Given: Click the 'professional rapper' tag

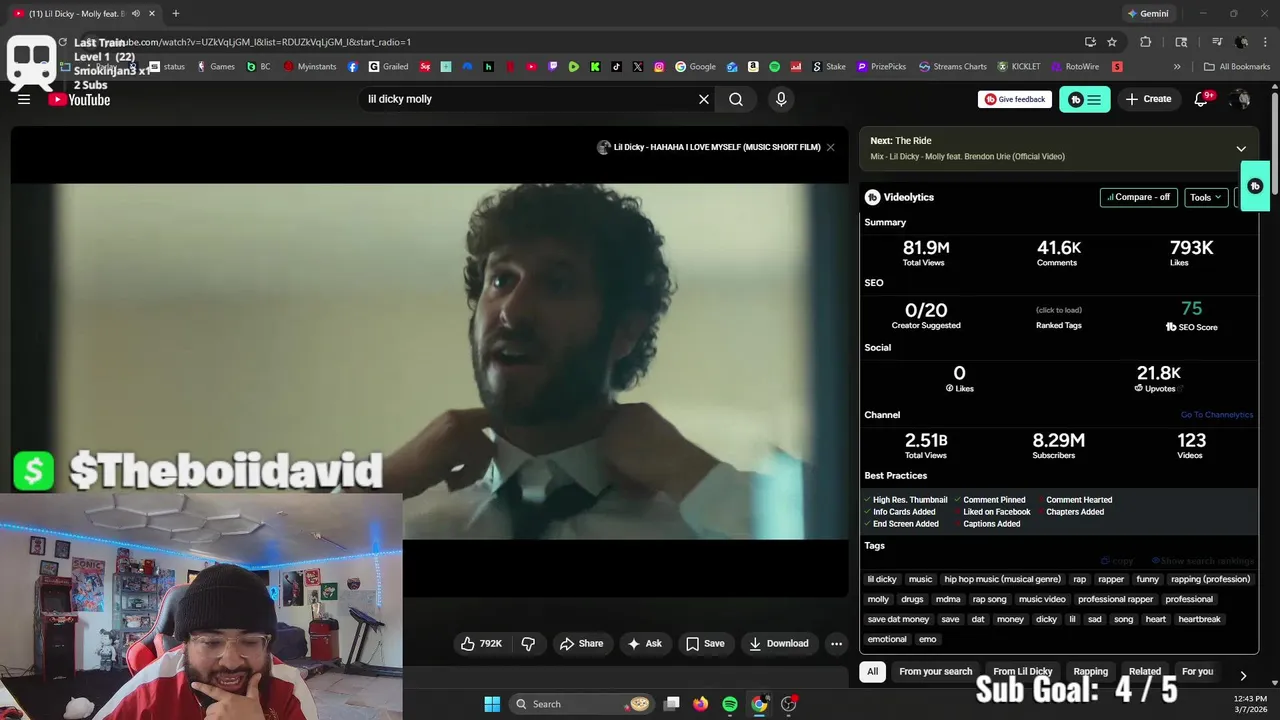Looking at the screenshot, I should point(1115,599).
